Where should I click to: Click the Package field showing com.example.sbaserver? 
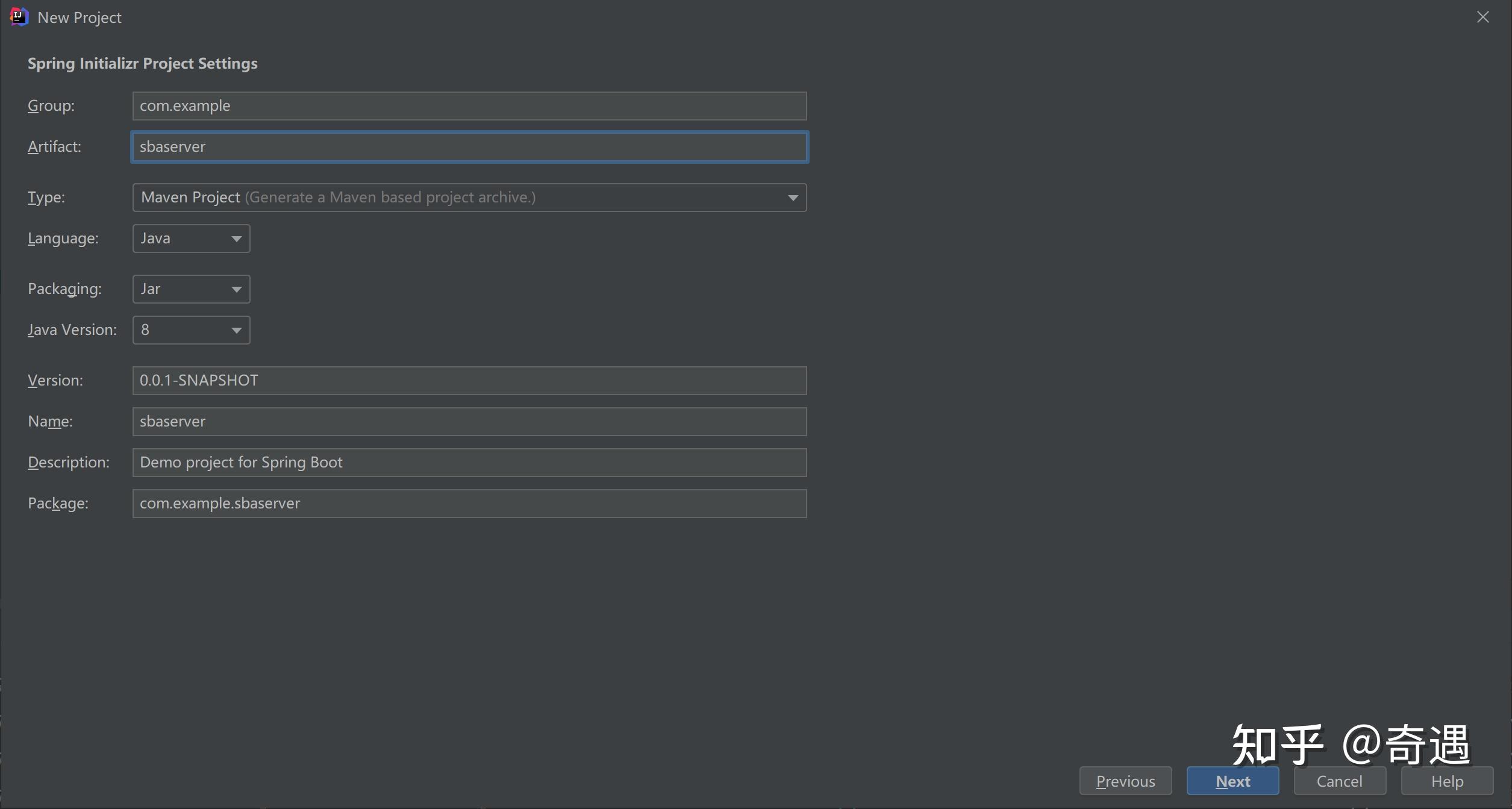tap(469, 503)
